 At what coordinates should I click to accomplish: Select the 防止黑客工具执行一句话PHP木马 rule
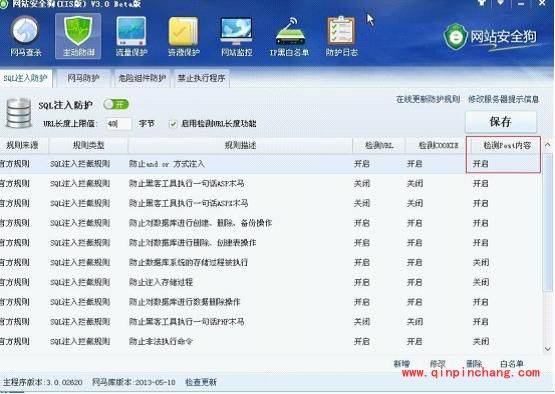coord(271,322)
